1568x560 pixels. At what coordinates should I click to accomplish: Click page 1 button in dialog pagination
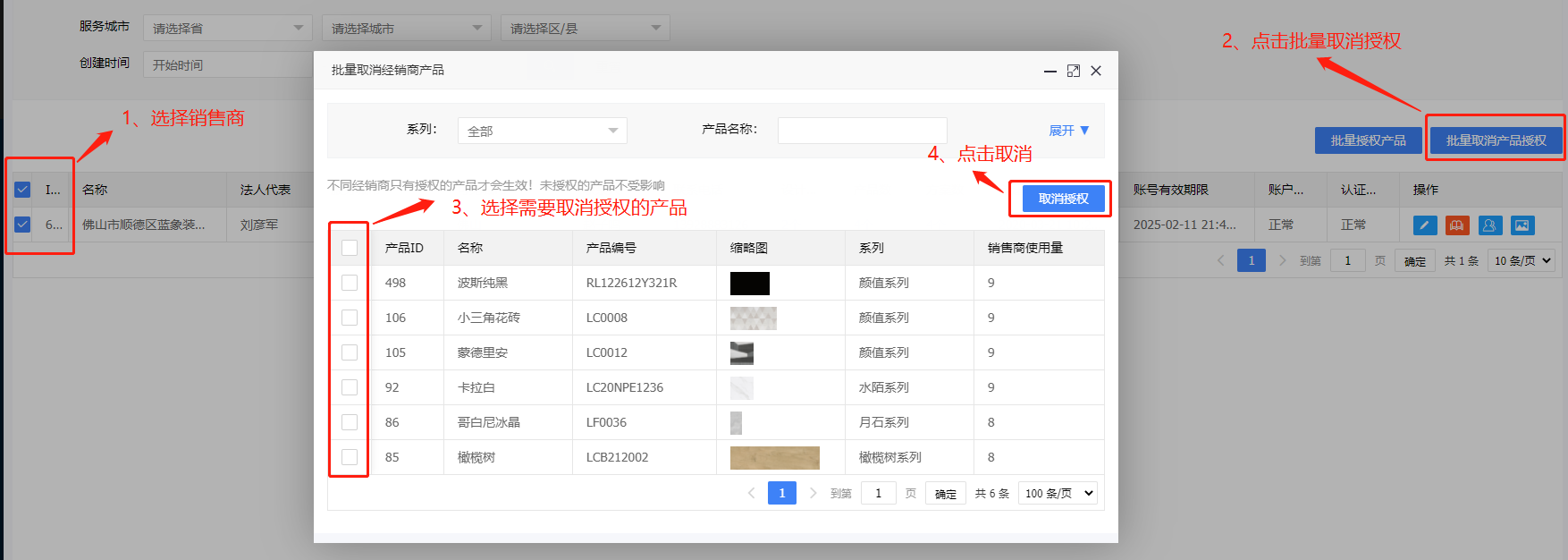click(781, 493)
